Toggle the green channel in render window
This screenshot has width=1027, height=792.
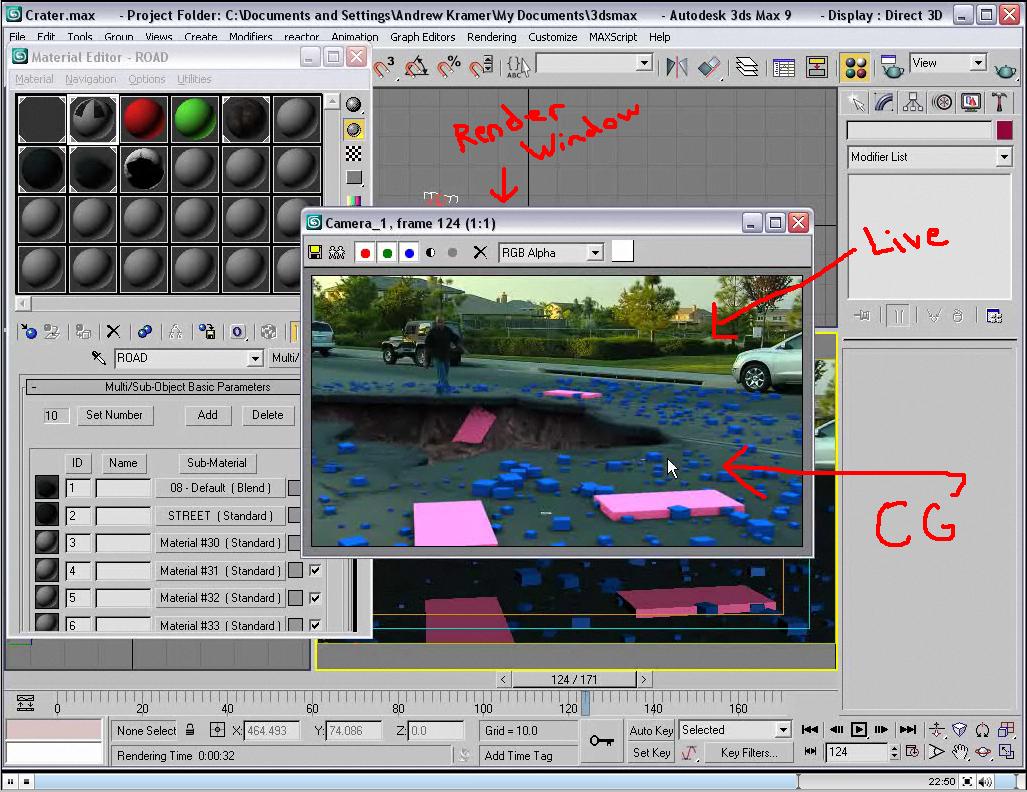(x=388, y=253)
